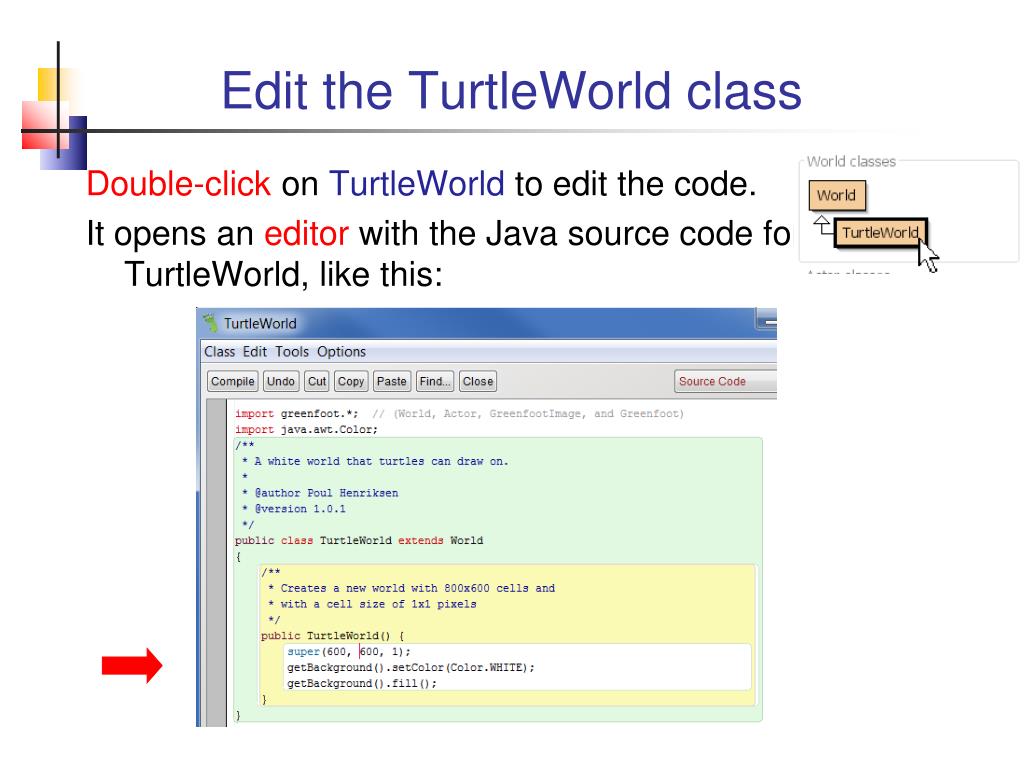
Task: Open the Source Code view dropdown
Action: [x=725, y=381]
